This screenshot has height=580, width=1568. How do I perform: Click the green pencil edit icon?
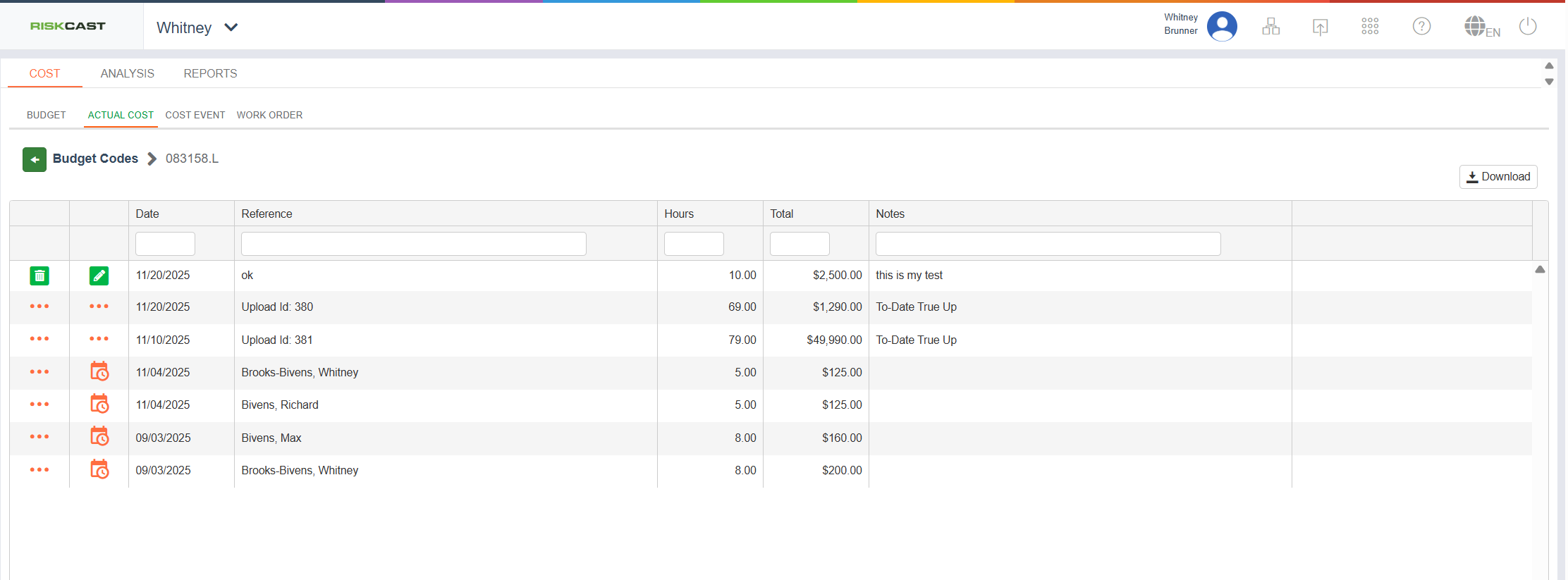(99, 276)
